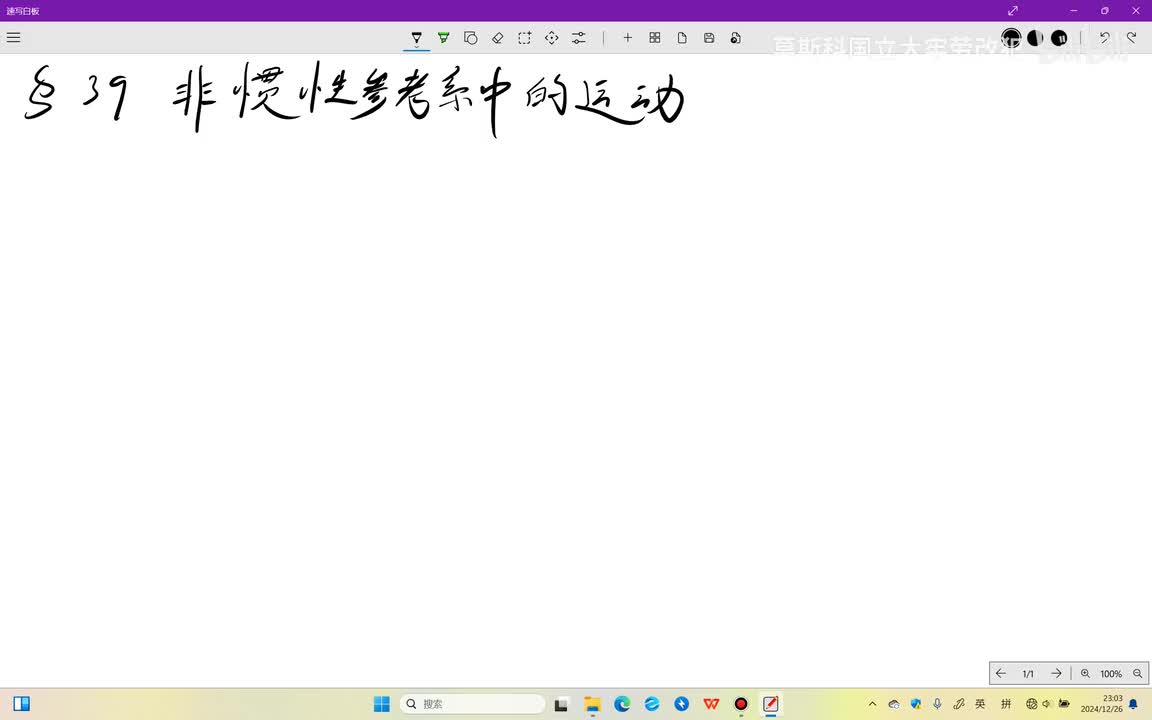Image resolution: width=1152 pixels, height=720 pixels.
Task: Create a new blank document
Action: 682,37
